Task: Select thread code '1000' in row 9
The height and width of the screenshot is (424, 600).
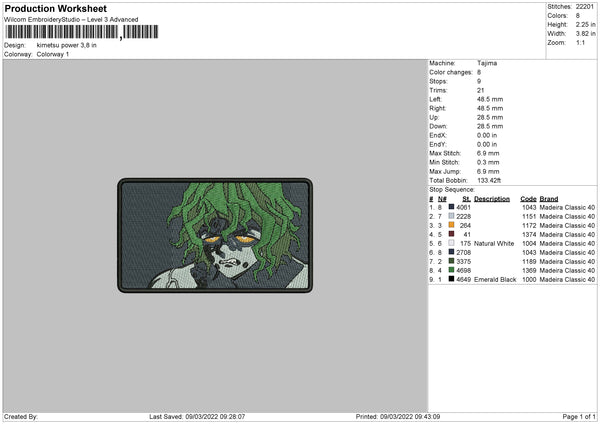Action: pyautogui.click(x=529, y=279)
